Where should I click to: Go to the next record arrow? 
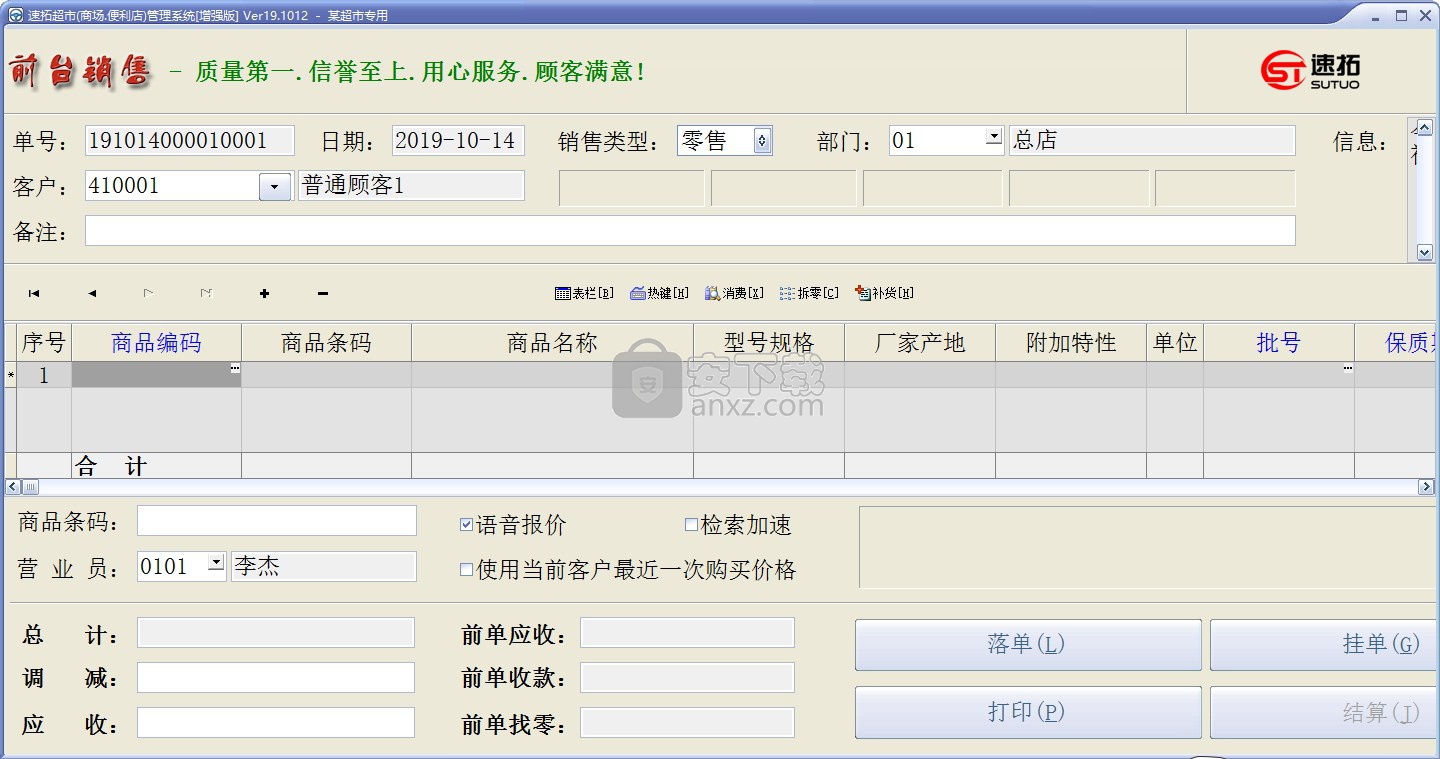148,293
